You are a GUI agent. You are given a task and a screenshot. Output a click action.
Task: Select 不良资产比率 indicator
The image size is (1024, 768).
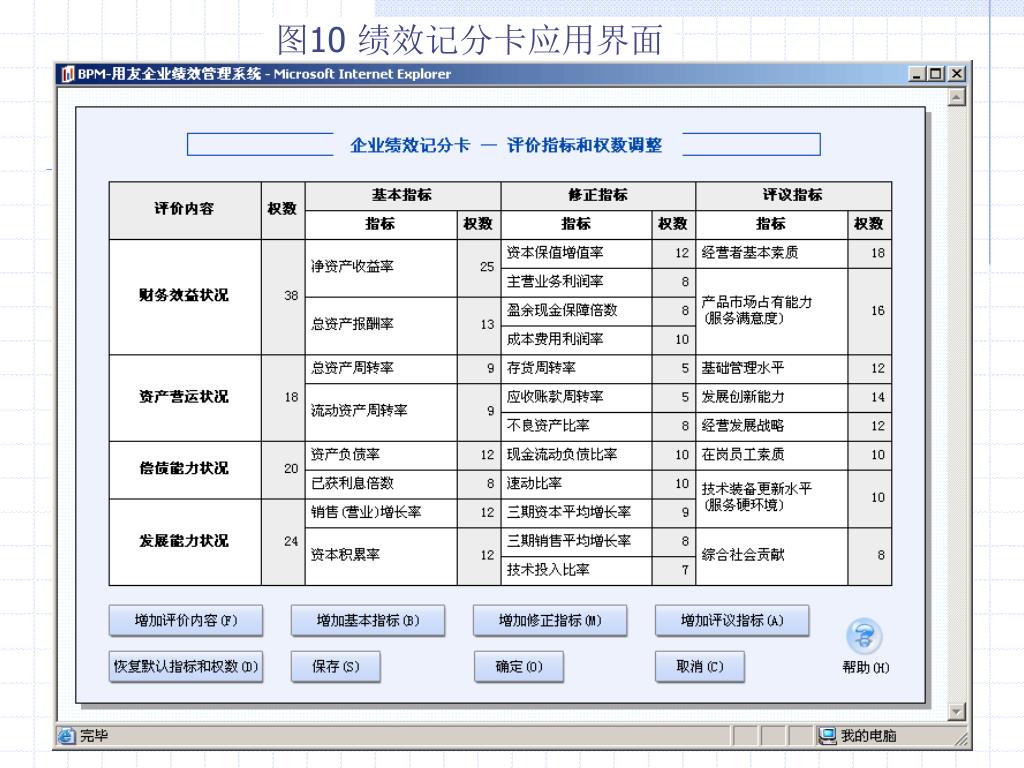tap(576, 426)
